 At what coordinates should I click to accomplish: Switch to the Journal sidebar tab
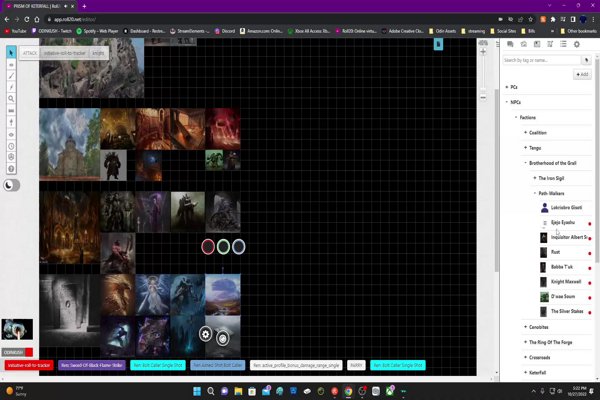(x=537, y=44)
